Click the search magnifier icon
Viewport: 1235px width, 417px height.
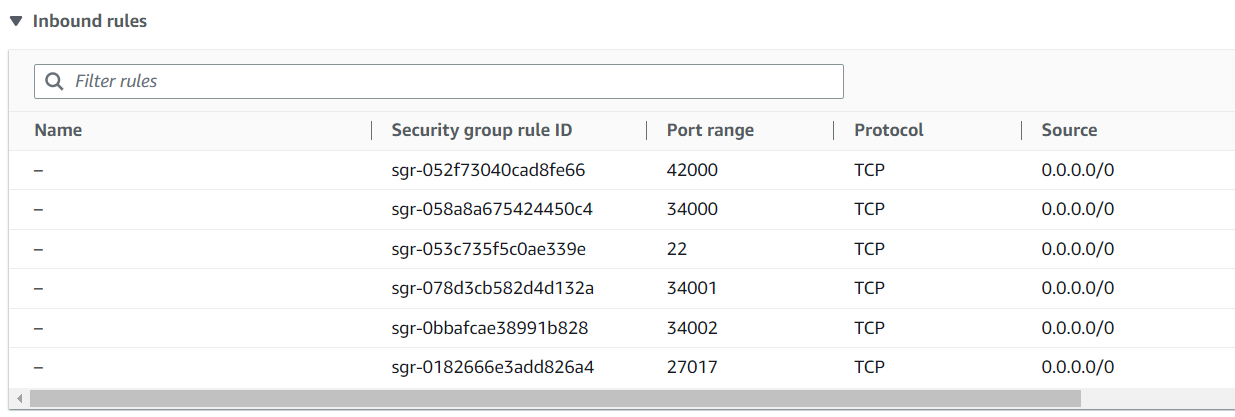(54, 81)
